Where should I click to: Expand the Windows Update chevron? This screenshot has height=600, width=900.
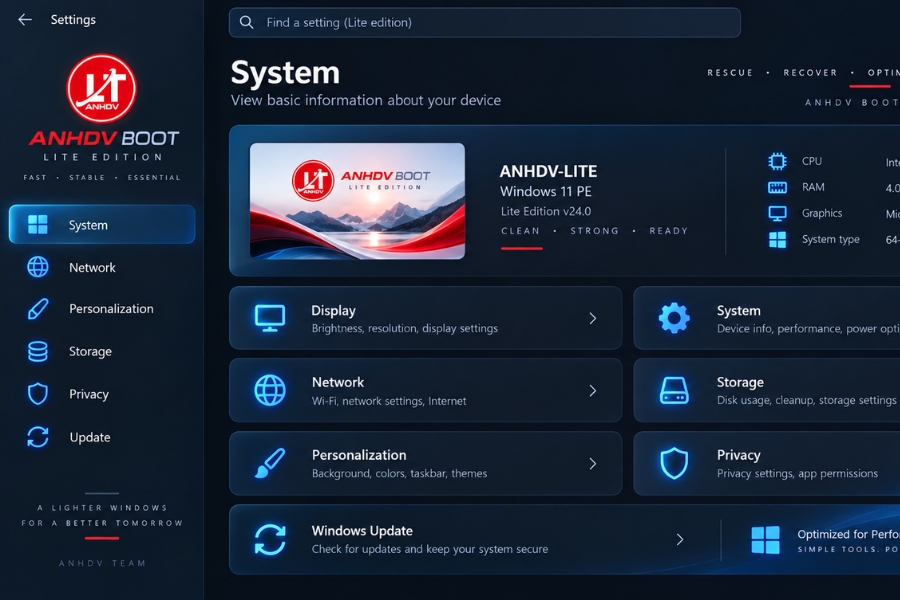(680, 539)
